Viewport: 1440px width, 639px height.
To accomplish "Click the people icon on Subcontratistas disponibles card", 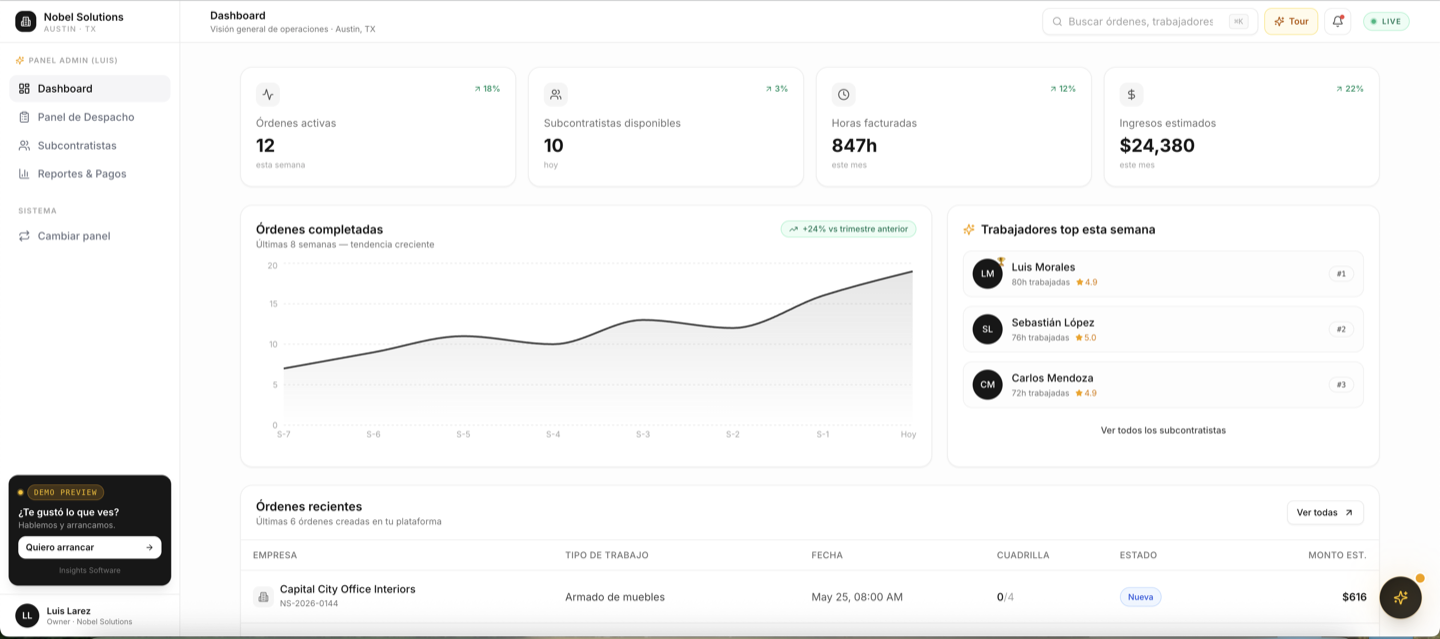I will pos(556,95).
